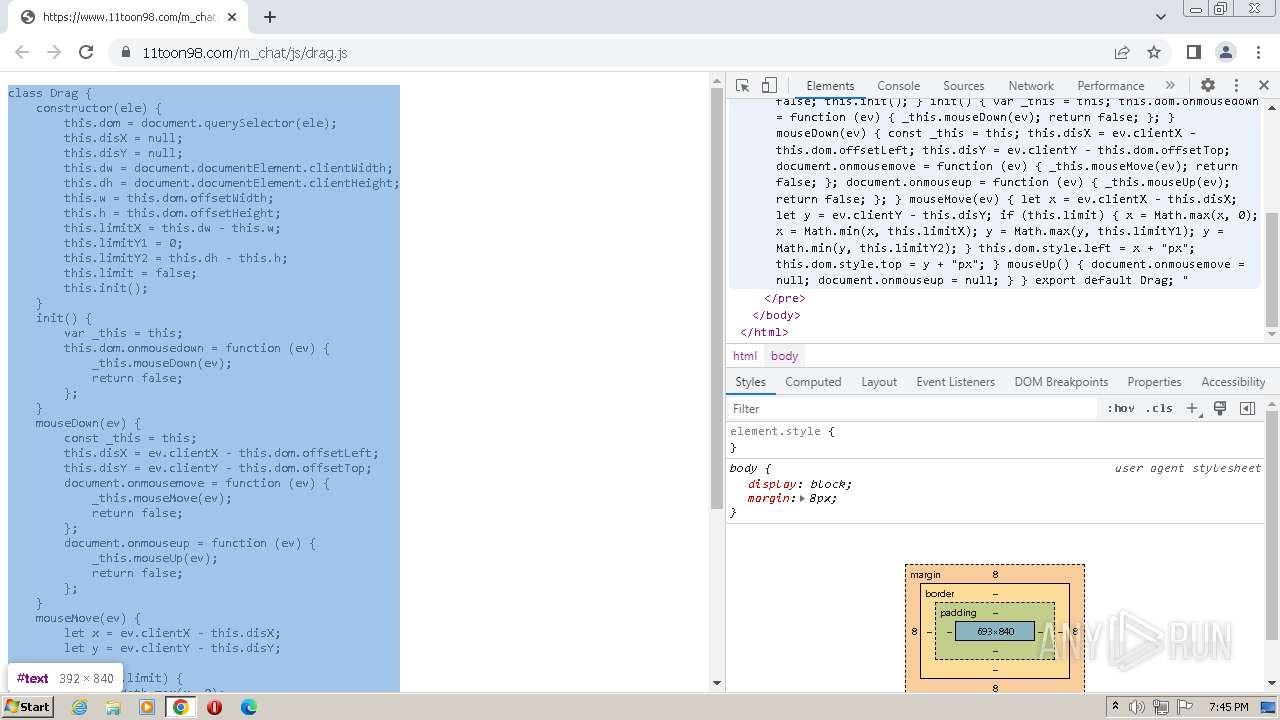Open the Properties pane tab
This screenshot has height=720, width=1280.
pos(1154,382)
